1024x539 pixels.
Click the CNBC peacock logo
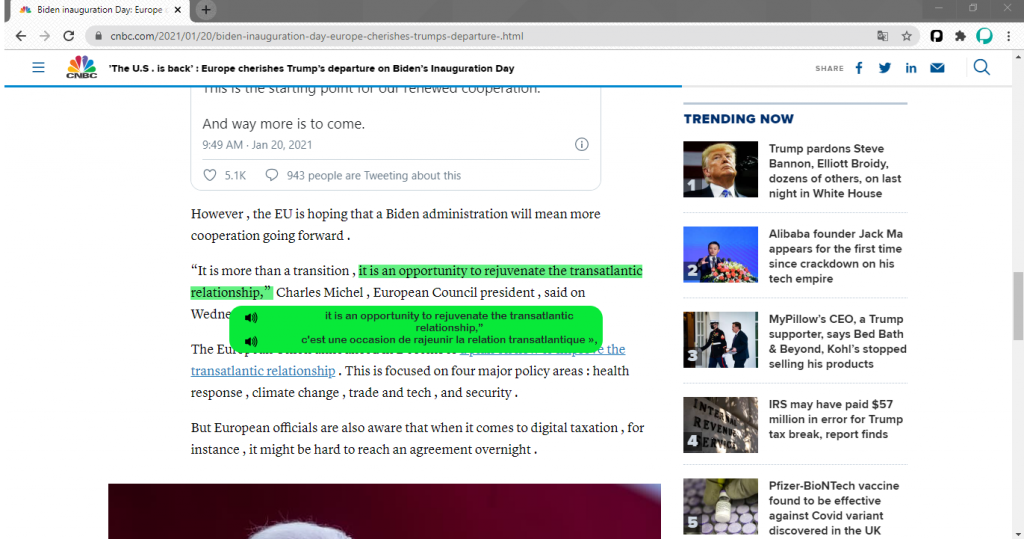(81, 68)
